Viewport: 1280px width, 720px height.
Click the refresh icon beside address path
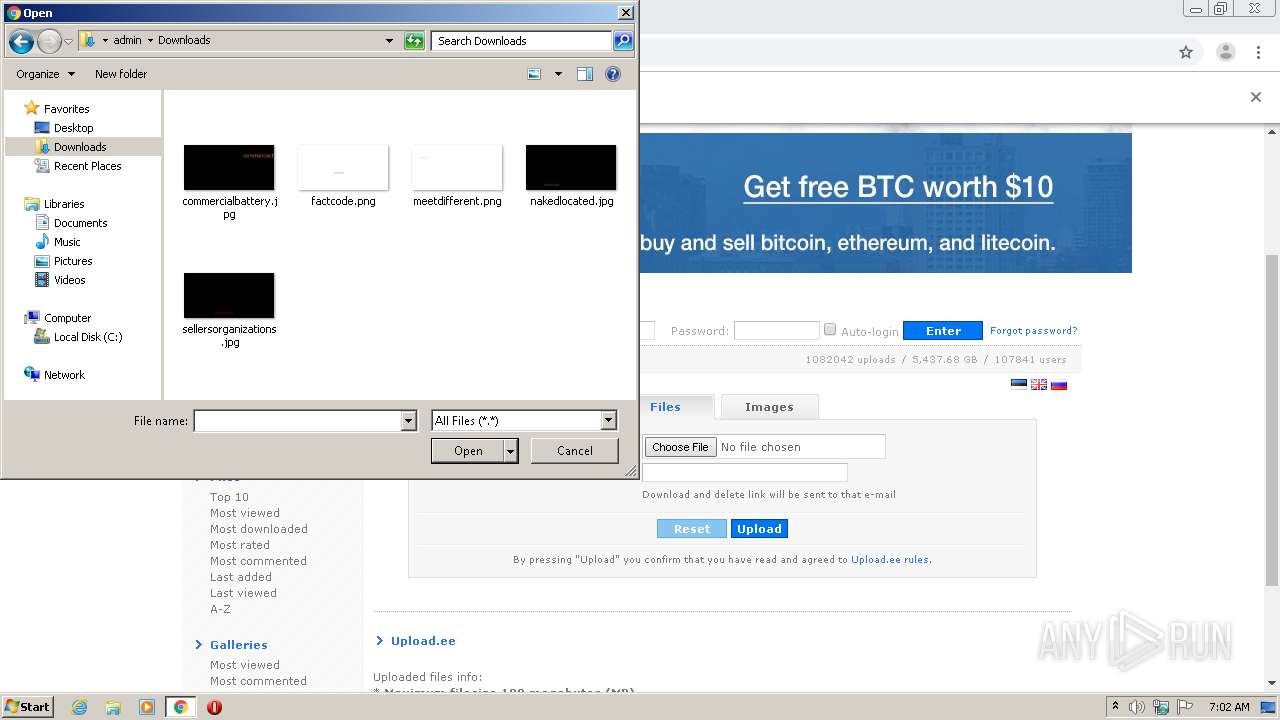click(x=414, y=41)
